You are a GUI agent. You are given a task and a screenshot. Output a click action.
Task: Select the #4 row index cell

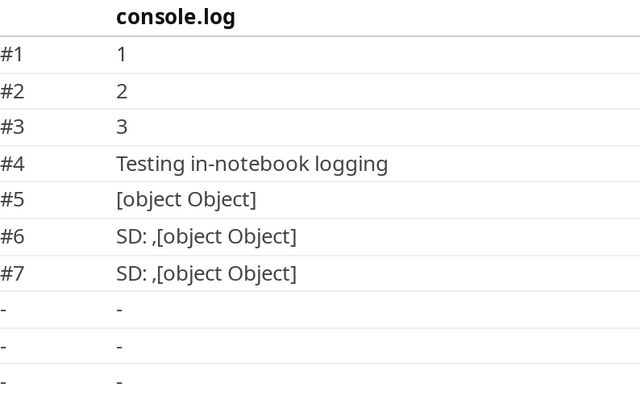click(x=12, y=164)
